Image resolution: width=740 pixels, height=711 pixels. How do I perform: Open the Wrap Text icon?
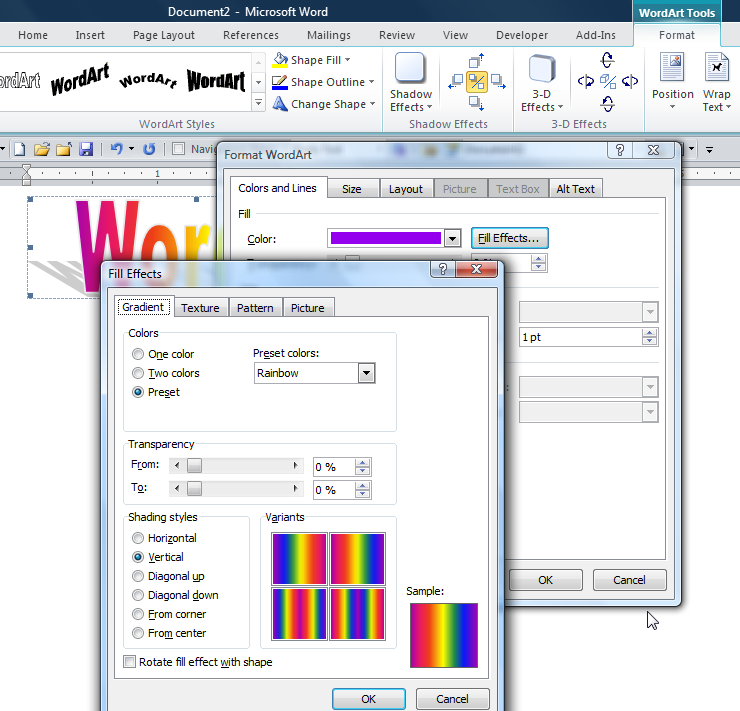click(716, 67)
